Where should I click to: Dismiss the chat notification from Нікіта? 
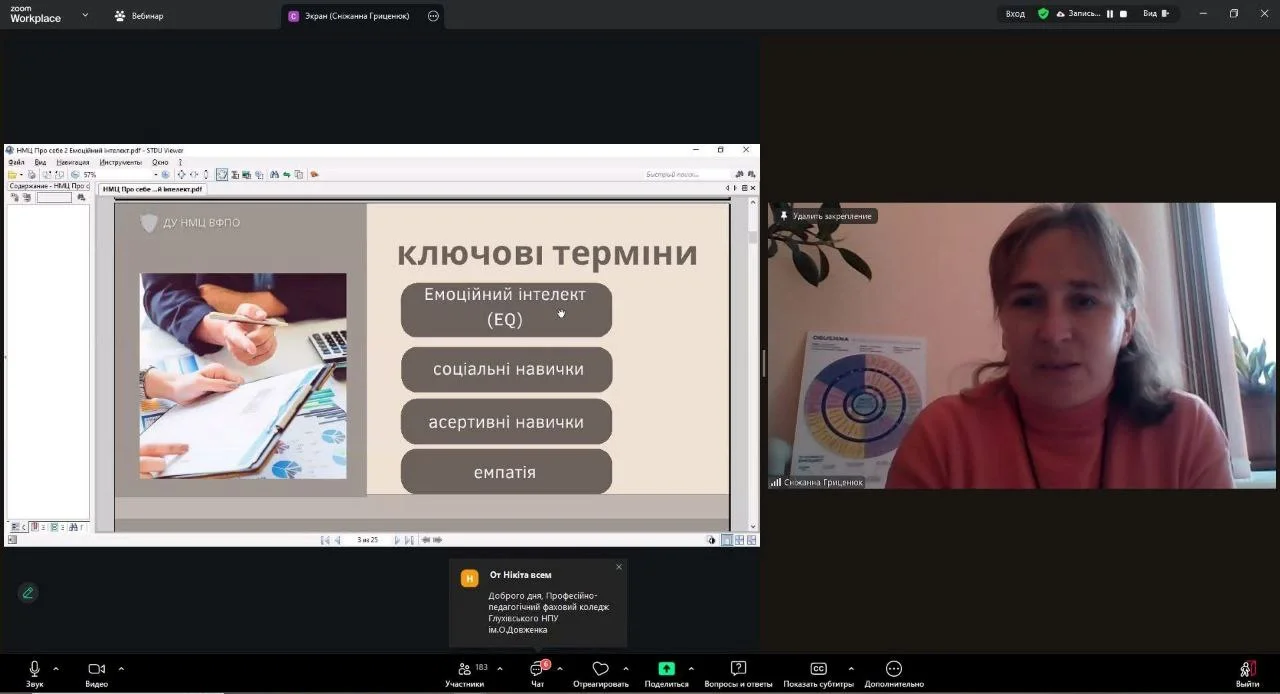click(x=619, y=567)
